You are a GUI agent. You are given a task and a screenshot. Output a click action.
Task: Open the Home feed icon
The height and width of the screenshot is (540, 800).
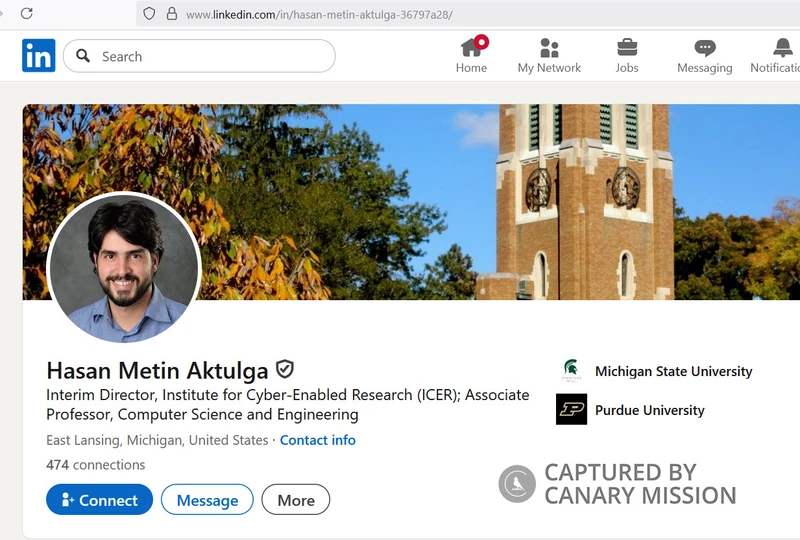[x=472, y=48]
